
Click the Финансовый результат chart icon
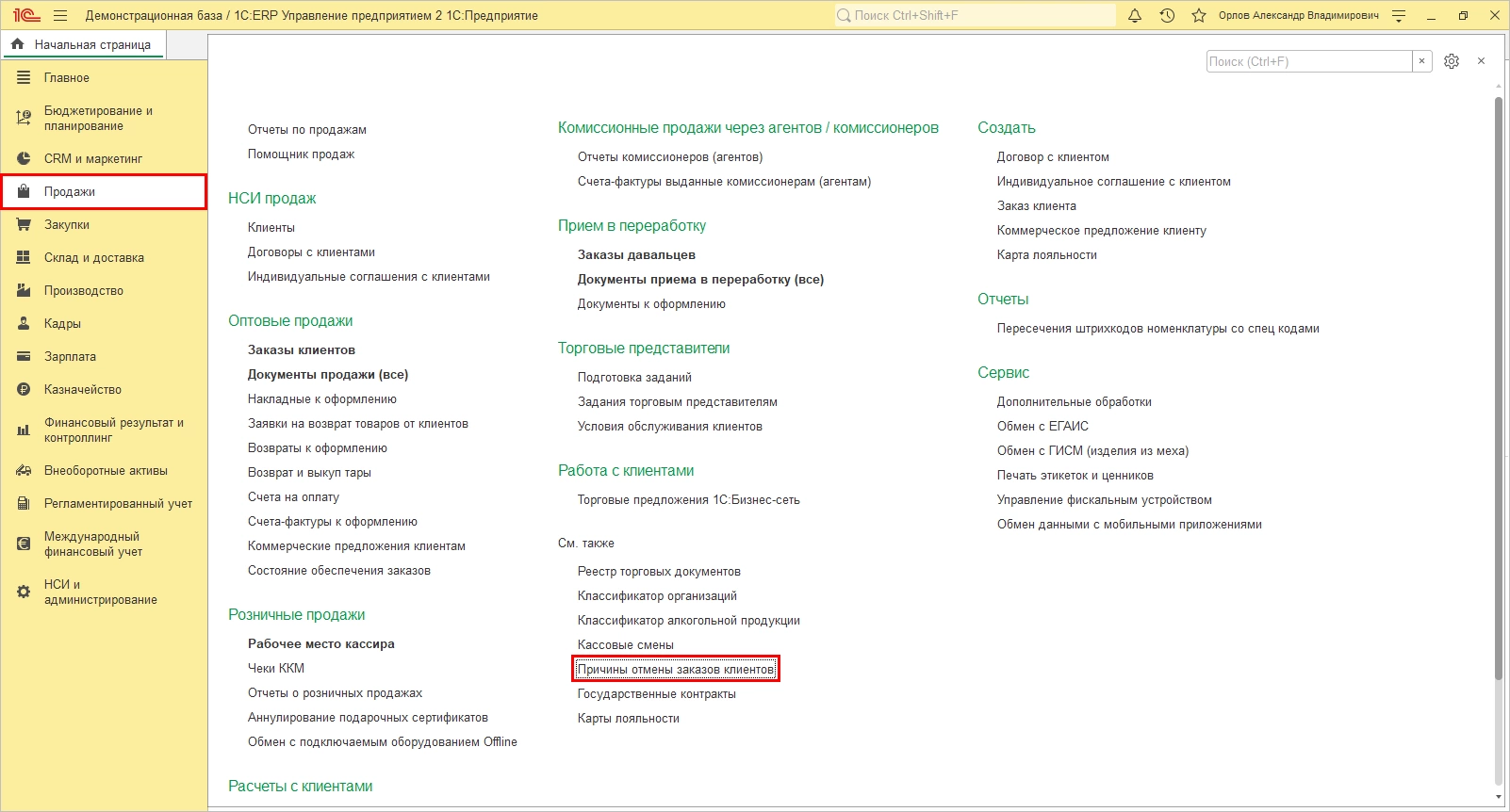coord(24,430)
